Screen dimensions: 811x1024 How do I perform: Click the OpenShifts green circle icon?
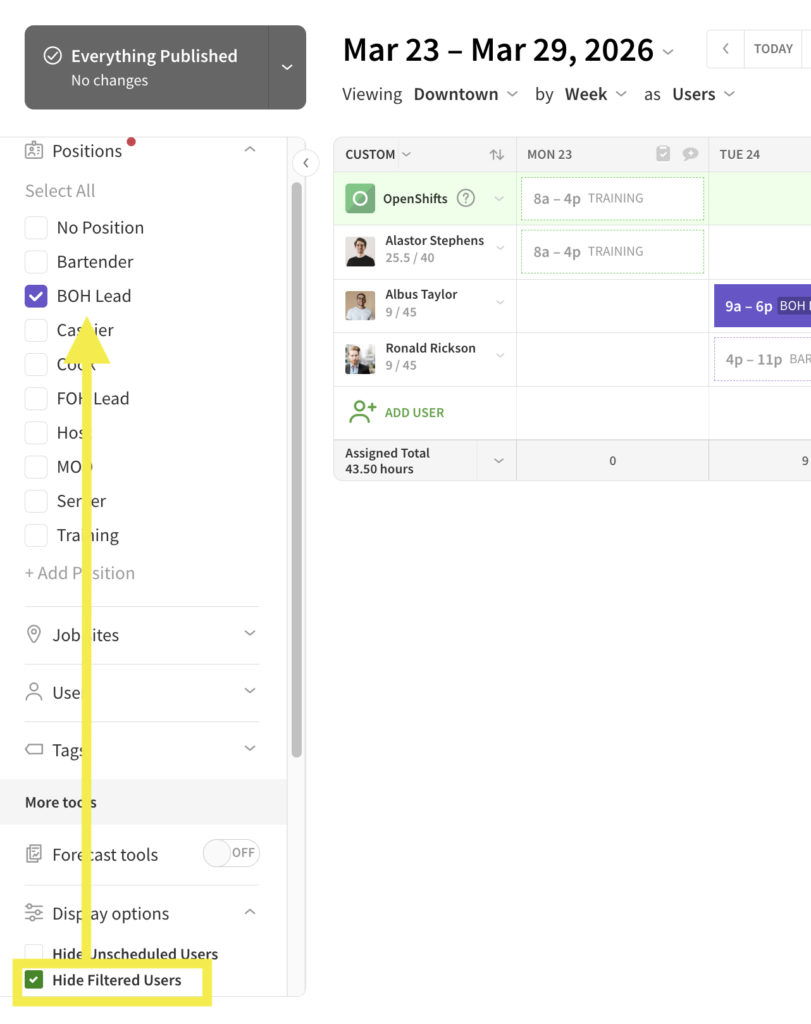360,198
